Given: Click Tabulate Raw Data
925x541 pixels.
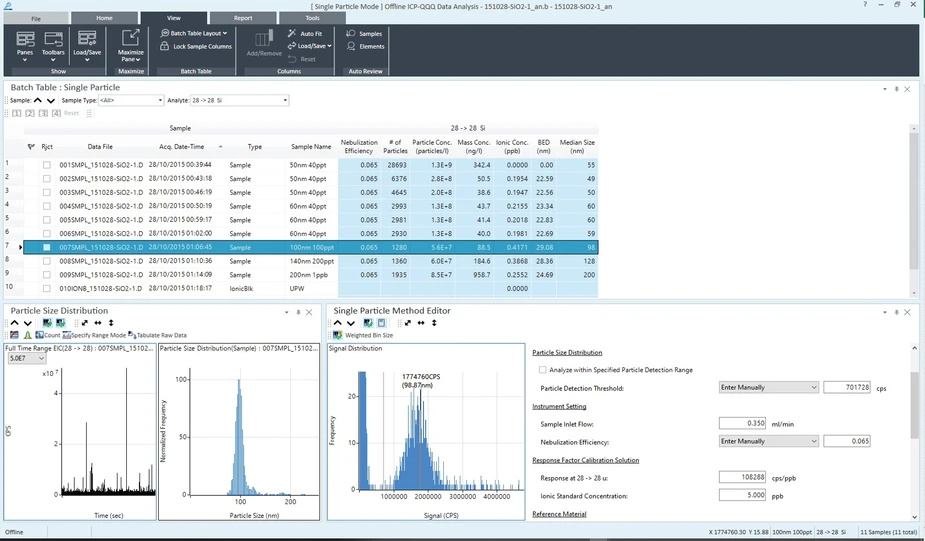Looking at the screenshot, I should point(157,335).
